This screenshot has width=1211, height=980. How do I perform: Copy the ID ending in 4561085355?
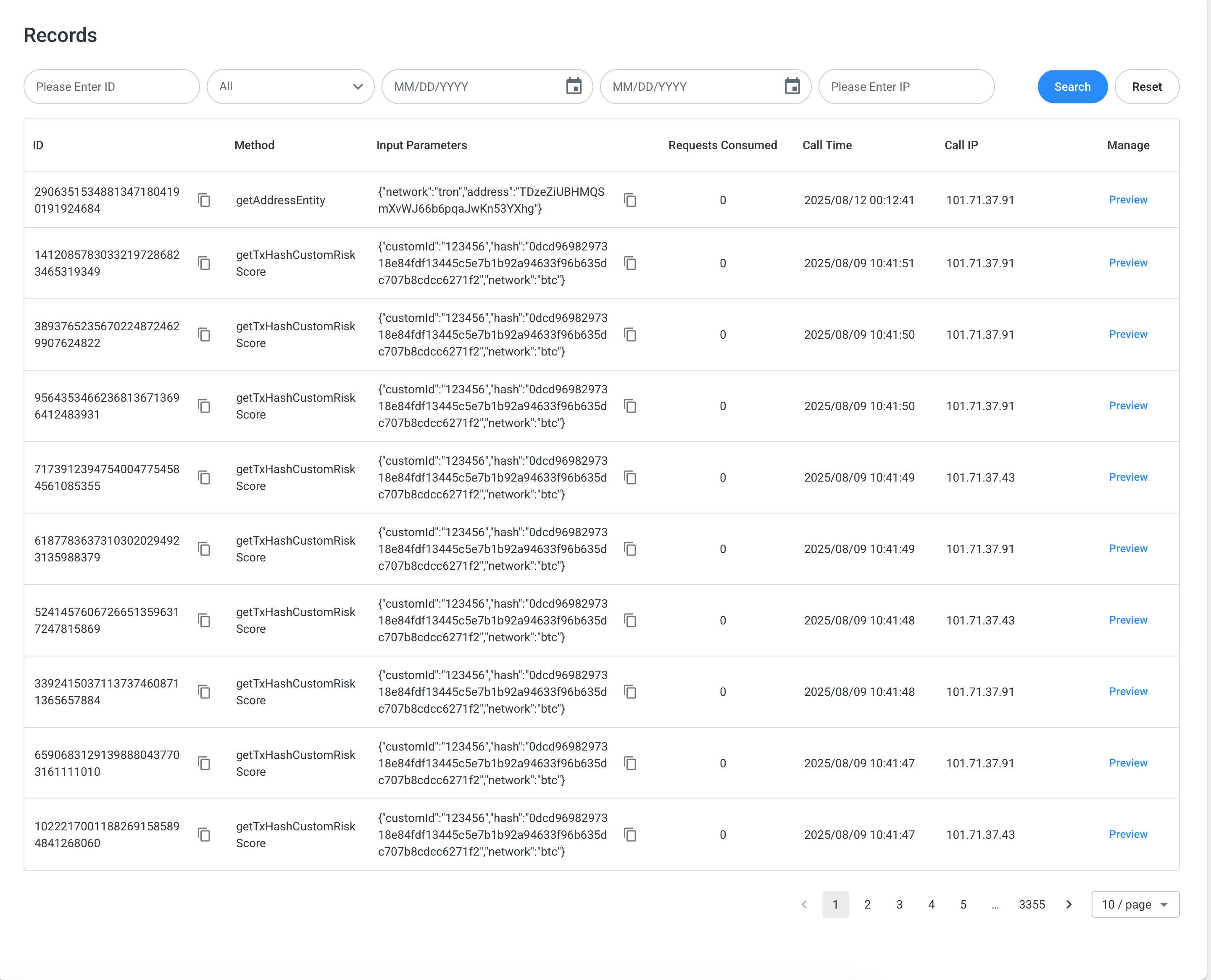coord(204,478)
